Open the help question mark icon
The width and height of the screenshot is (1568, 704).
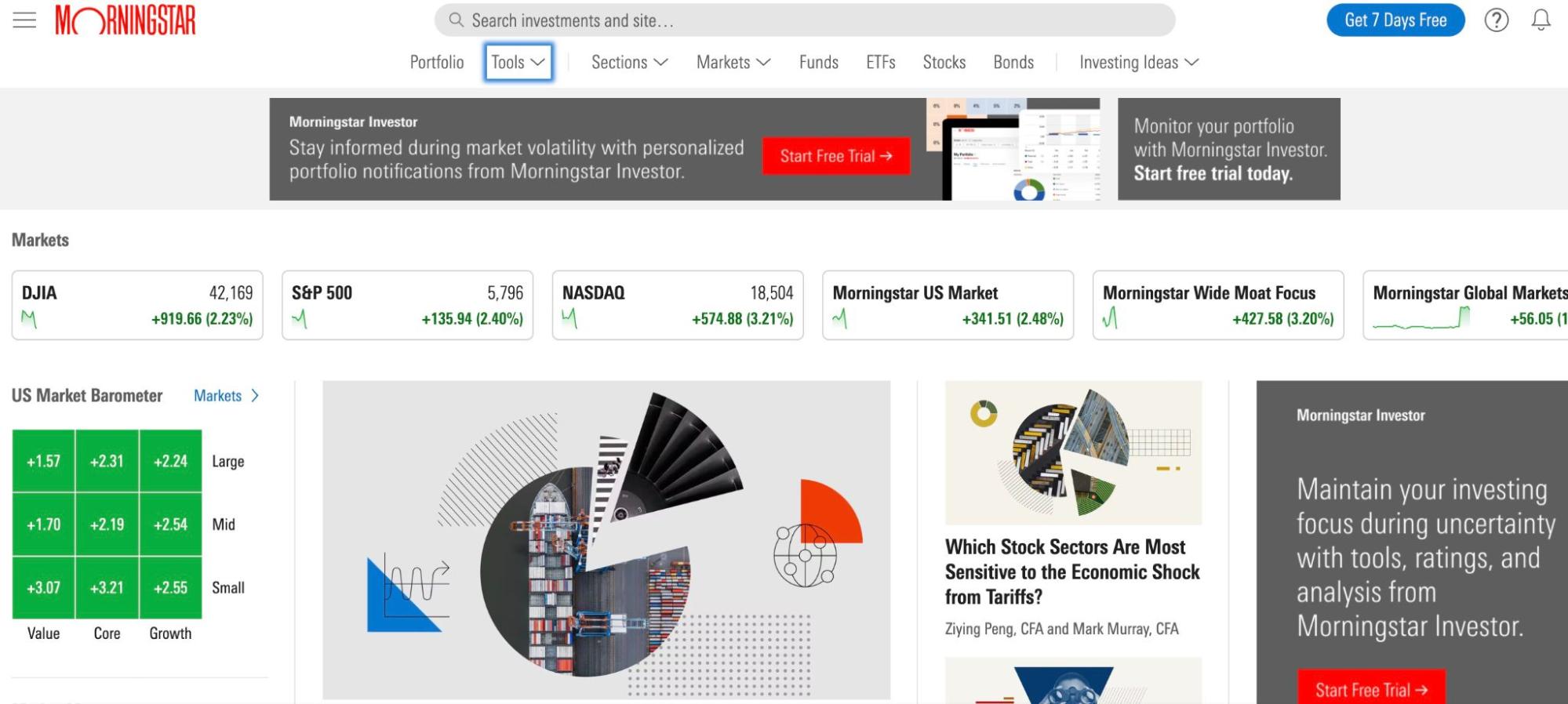1497,20
